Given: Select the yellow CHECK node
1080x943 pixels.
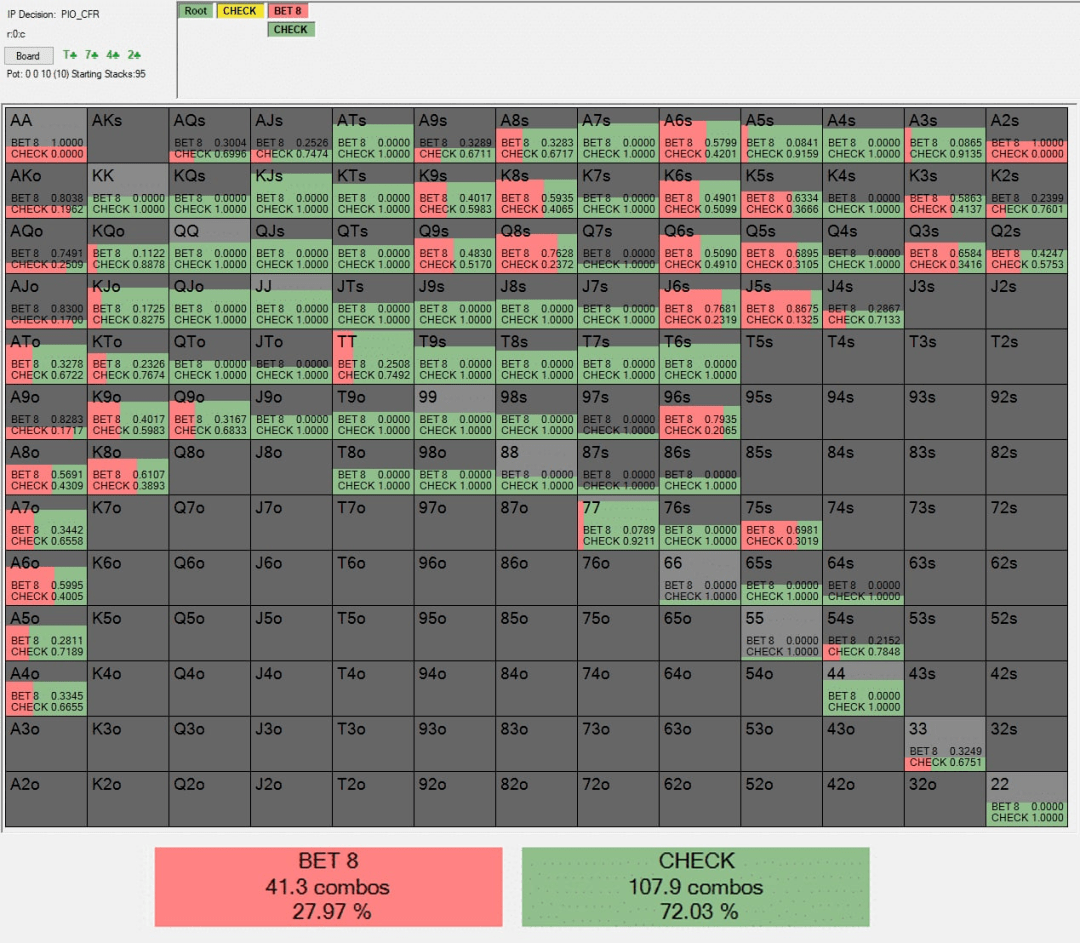Looking at the screenshot, I should (x=240, y=11).
